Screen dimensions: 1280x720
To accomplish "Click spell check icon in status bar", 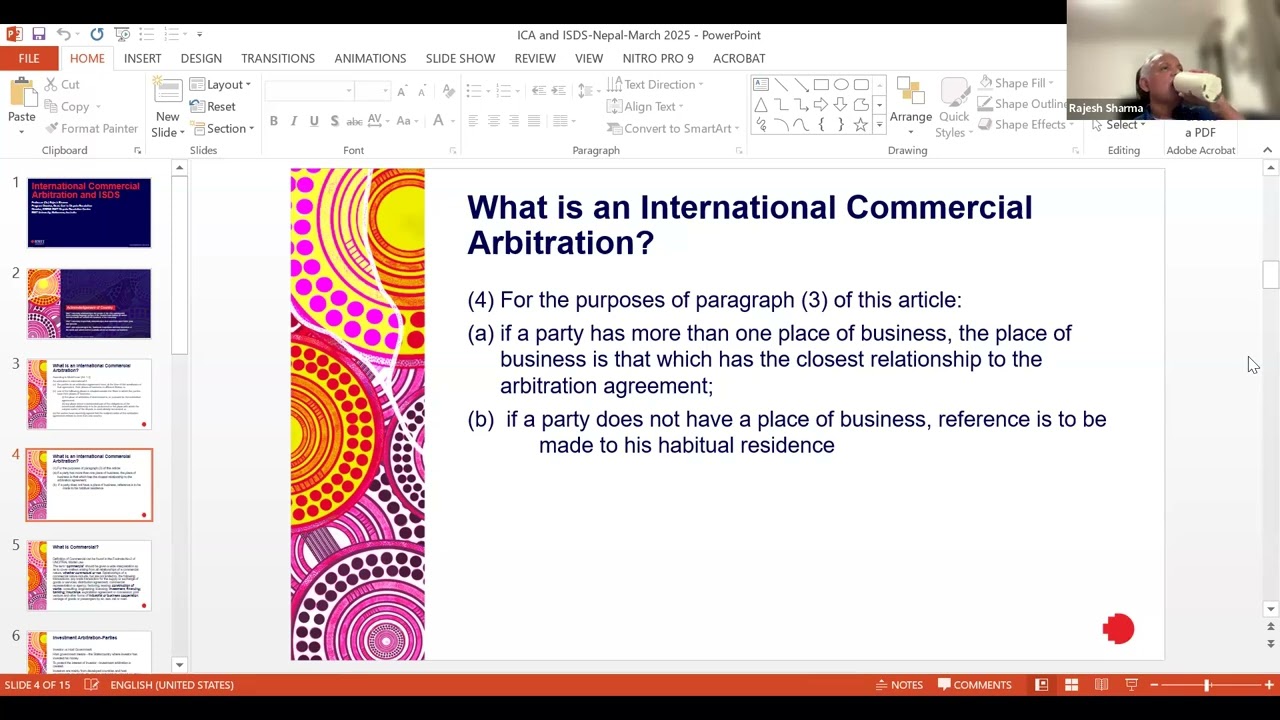I will pos(91,685).
